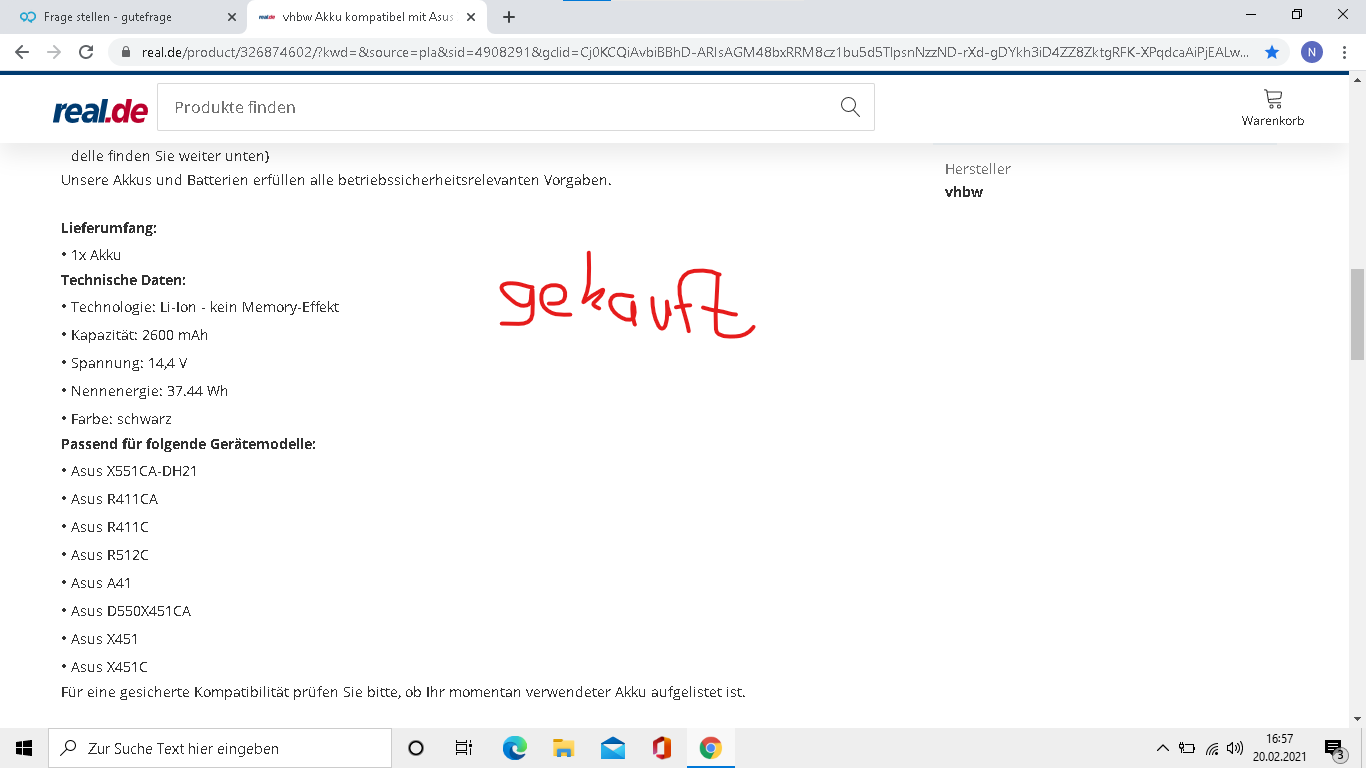Click the 'Lieferumfang:' heading
Image resolution: width=1366 pixels, height=768 pixels.
[109, 228]
